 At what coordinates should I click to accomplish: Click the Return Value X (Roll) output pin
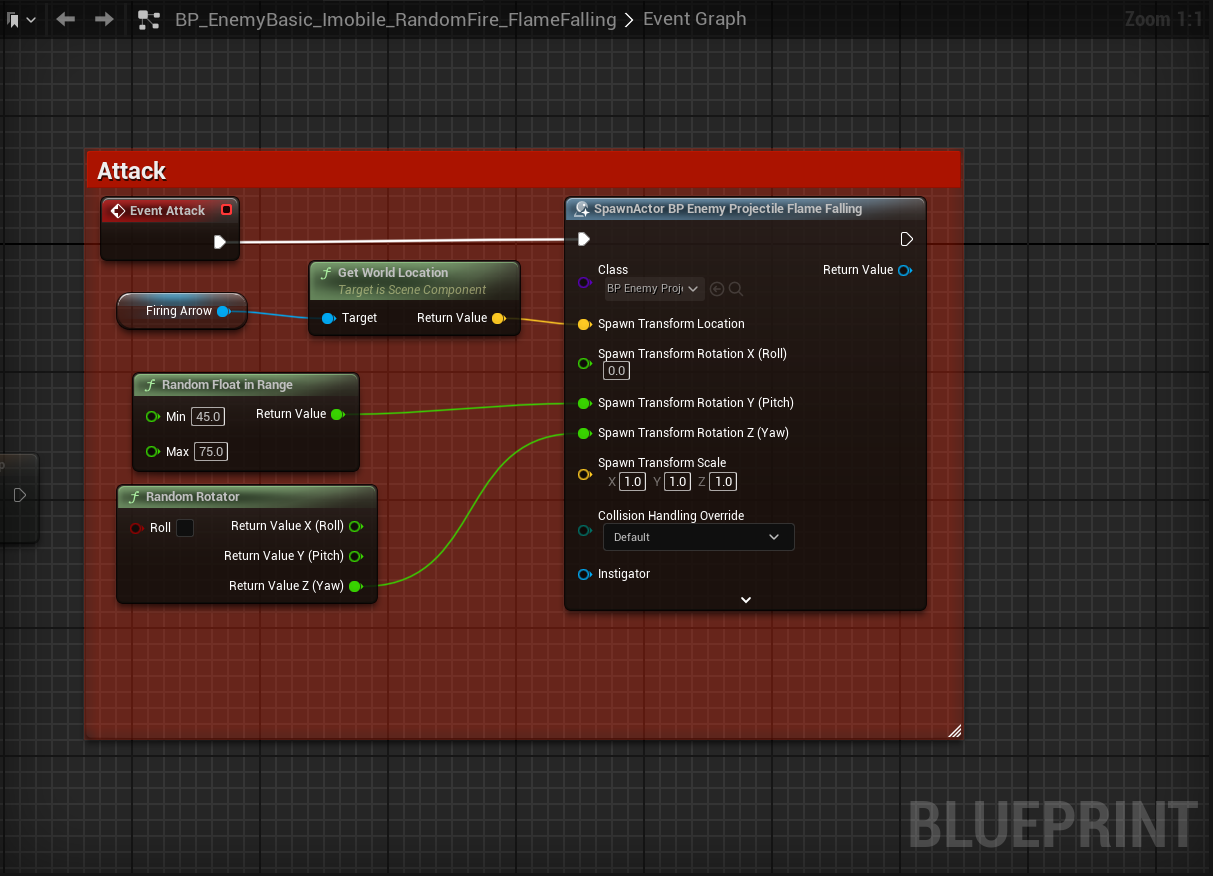[355, 526]
